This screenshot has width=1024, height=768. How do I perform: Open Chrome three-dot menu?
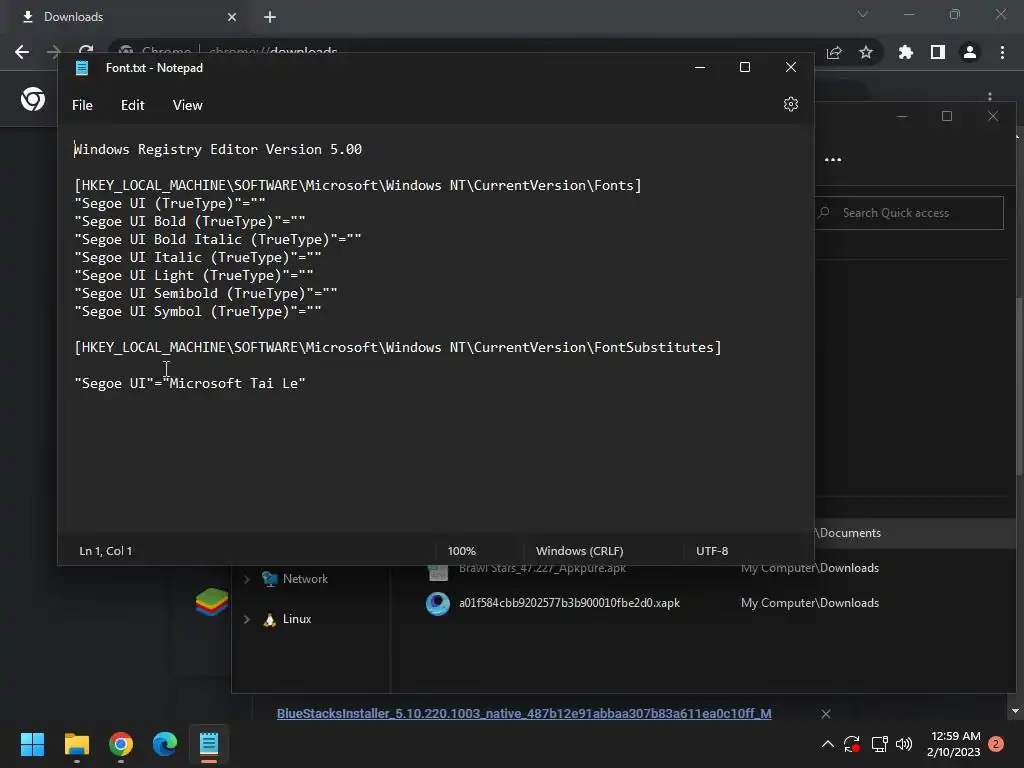tap(1002, 52)
